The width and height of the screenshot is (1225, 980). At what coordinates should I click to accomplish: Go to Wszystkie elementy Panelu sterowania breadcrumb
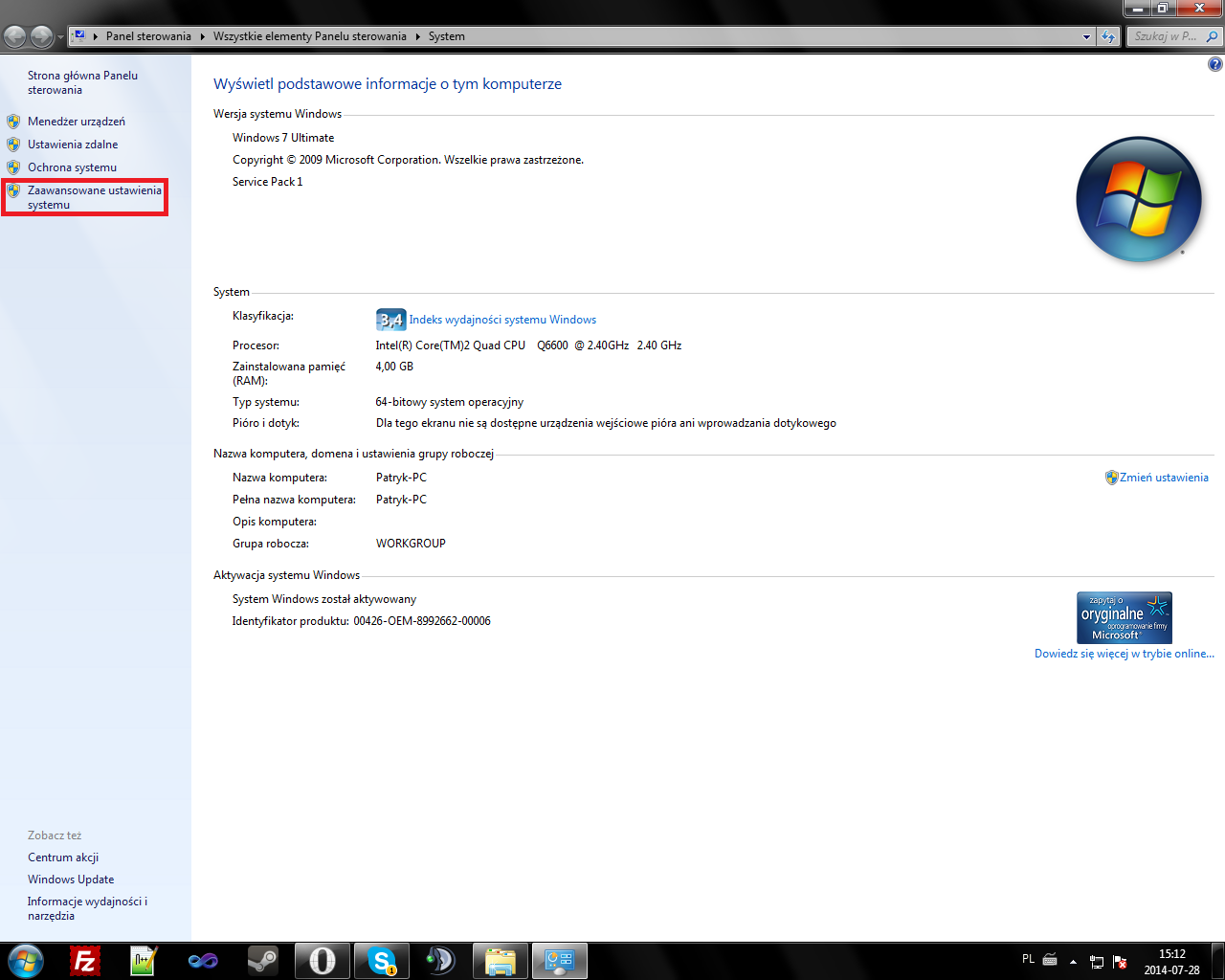(x=310, y=36)
